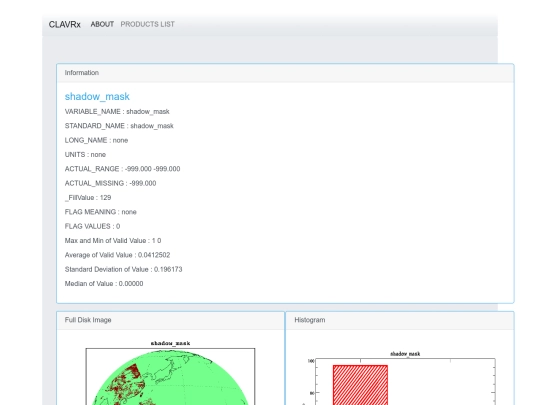This screenshot has height=405, width=540.
Task: Open the shadow_mask full disk globe image
Action: (170, 373)
